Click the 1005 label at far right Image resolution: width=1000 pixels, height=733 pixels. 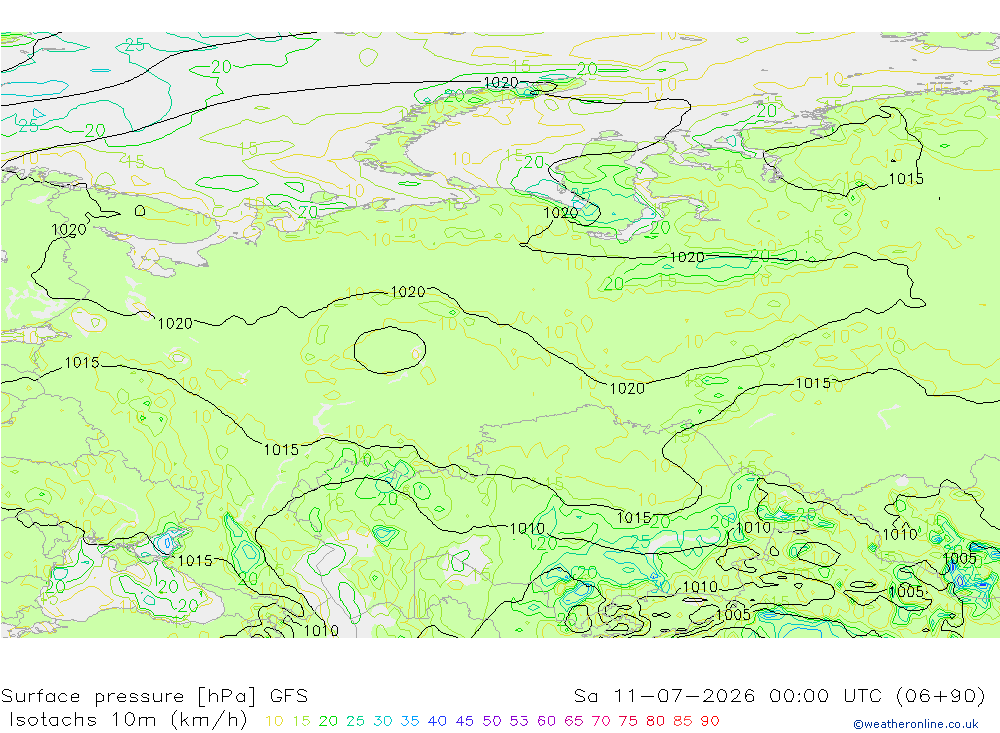(x=959, y=559)
